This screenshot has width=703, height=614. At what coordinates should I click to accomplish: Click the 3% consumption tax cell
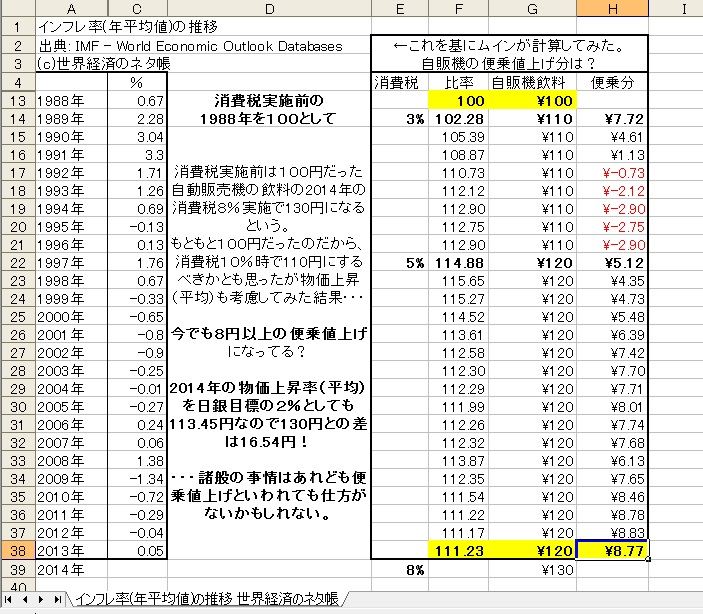click(400, 119)
